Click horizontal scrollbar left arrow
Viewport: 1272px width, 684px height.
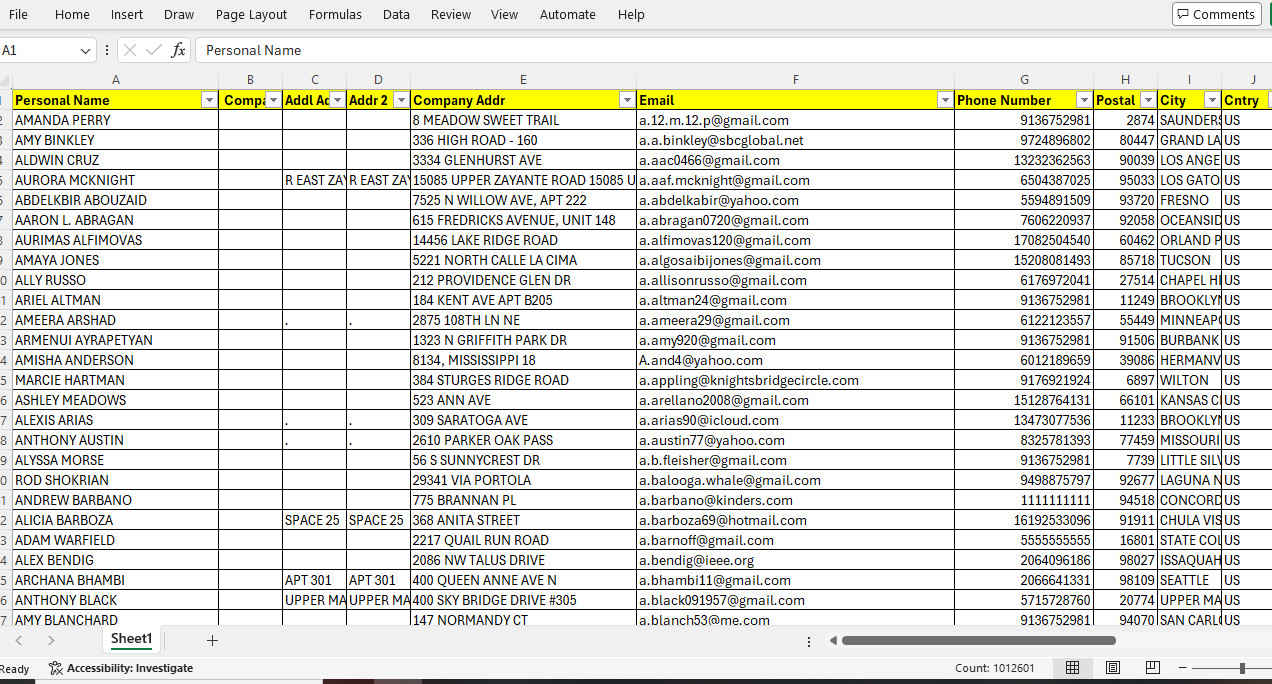[833, 640]
